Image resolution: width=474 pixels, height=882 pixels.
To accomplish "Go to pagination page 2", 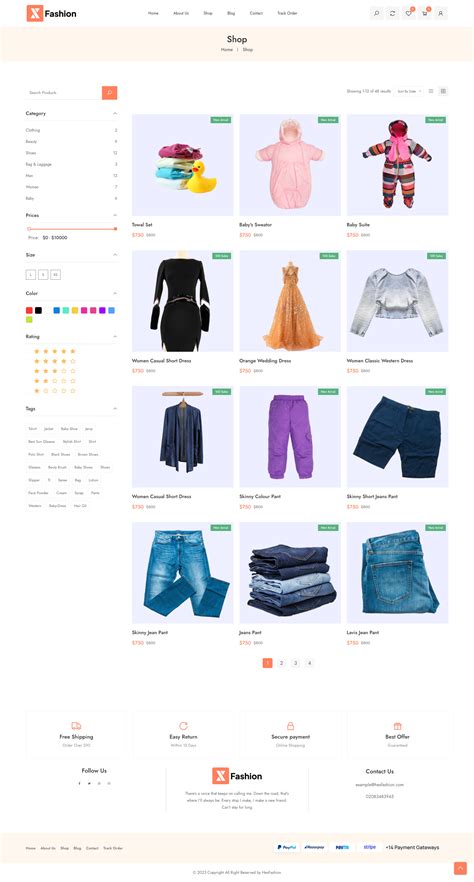I will (x=282, y=663).
